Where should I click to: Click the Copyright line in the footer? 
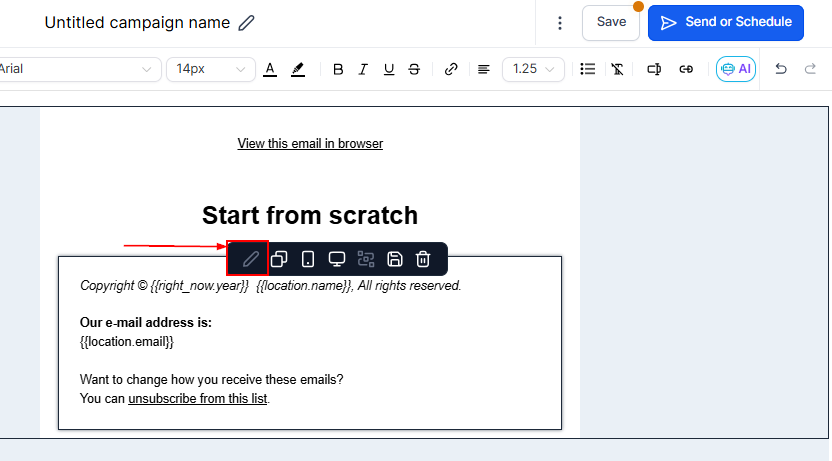(271, 286)
